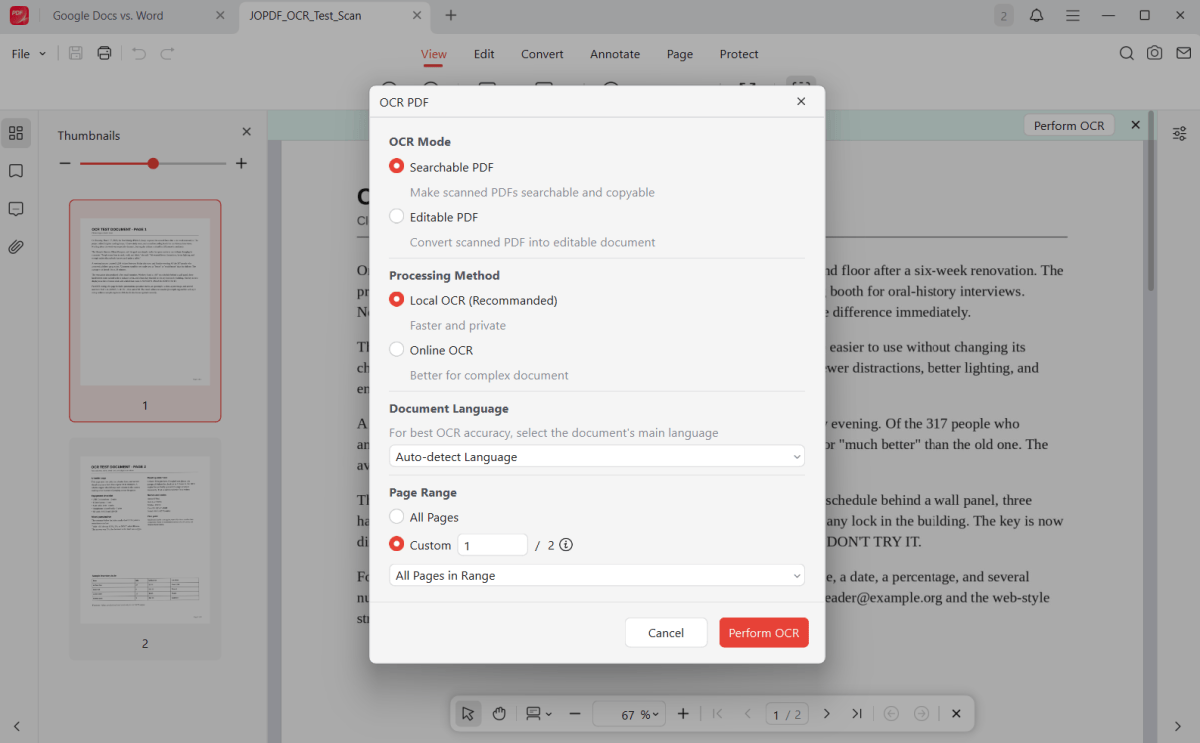The width and height of the screenshot is (1200, 743).
Task: Open the notifications bell icon
Action: 1037,15
